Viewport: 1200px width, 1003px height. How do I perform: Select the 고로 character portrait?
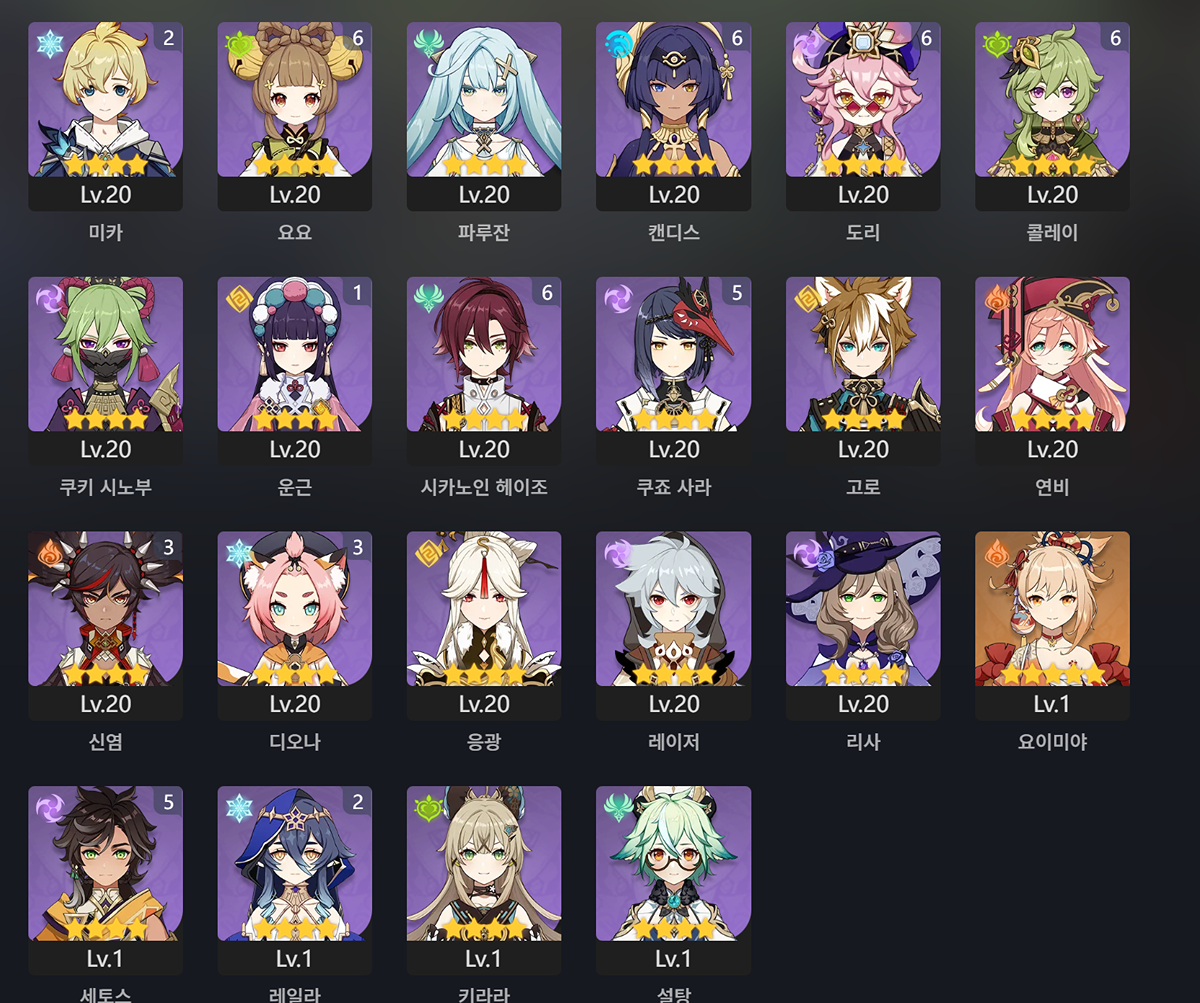tap(863, 354)
